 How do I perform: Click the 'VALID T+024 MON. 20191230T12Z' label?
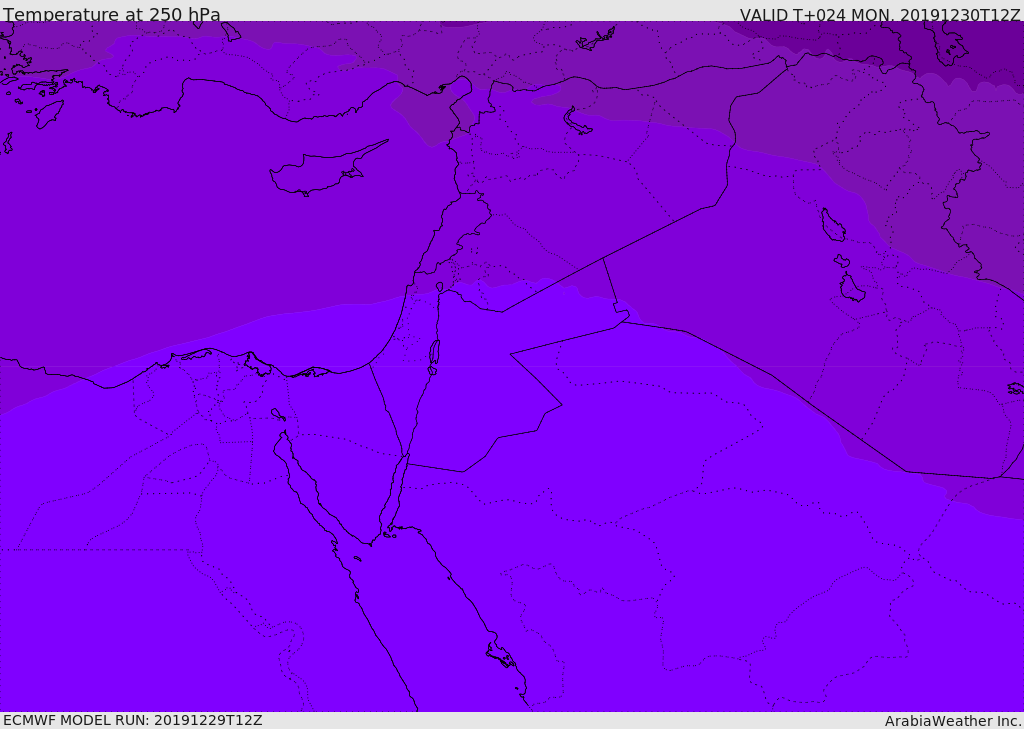(x=880, y=14)
